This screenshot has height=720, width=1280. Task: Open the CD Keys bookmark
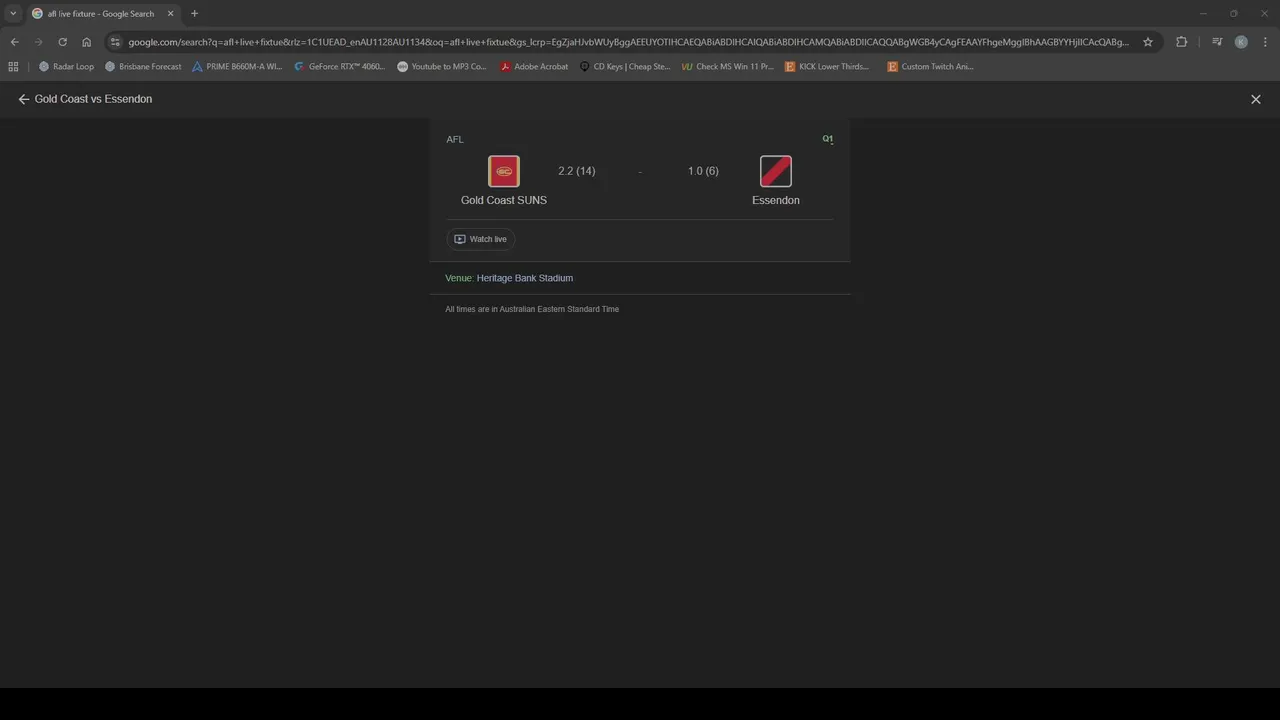625,67
